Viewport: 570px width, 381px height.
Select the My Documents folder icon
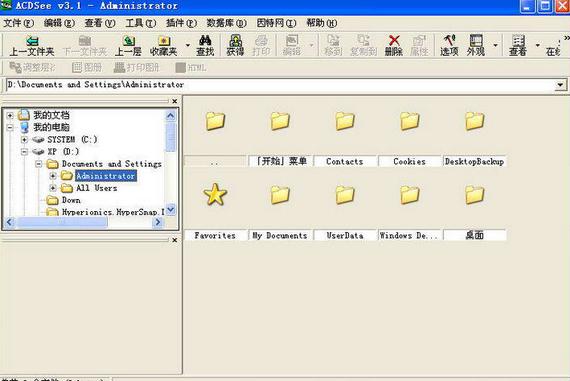coord(280,195)
